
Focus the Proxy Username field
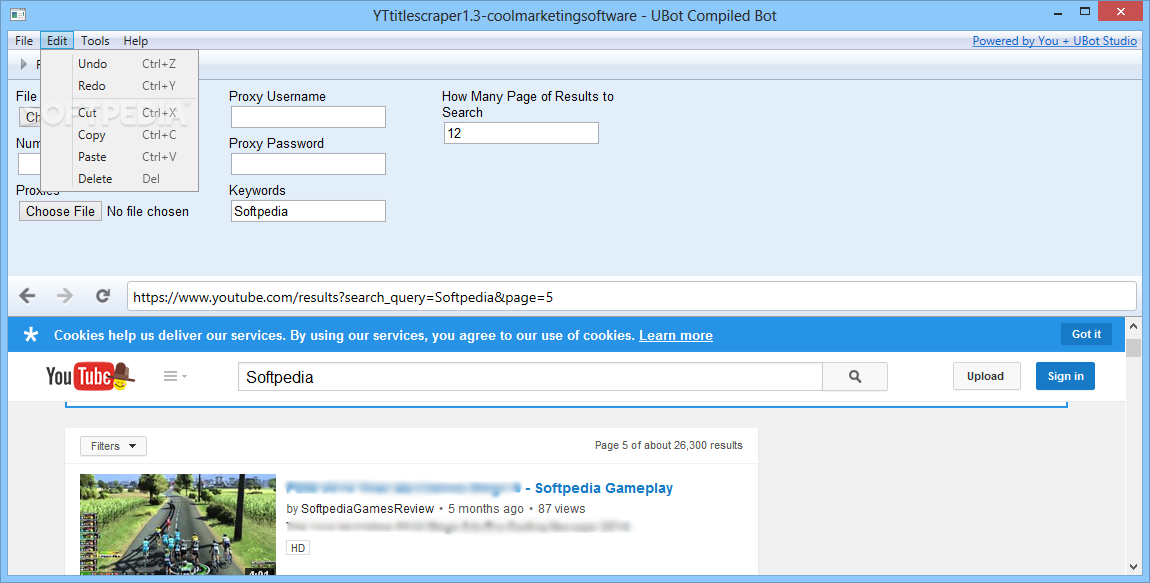308,117
